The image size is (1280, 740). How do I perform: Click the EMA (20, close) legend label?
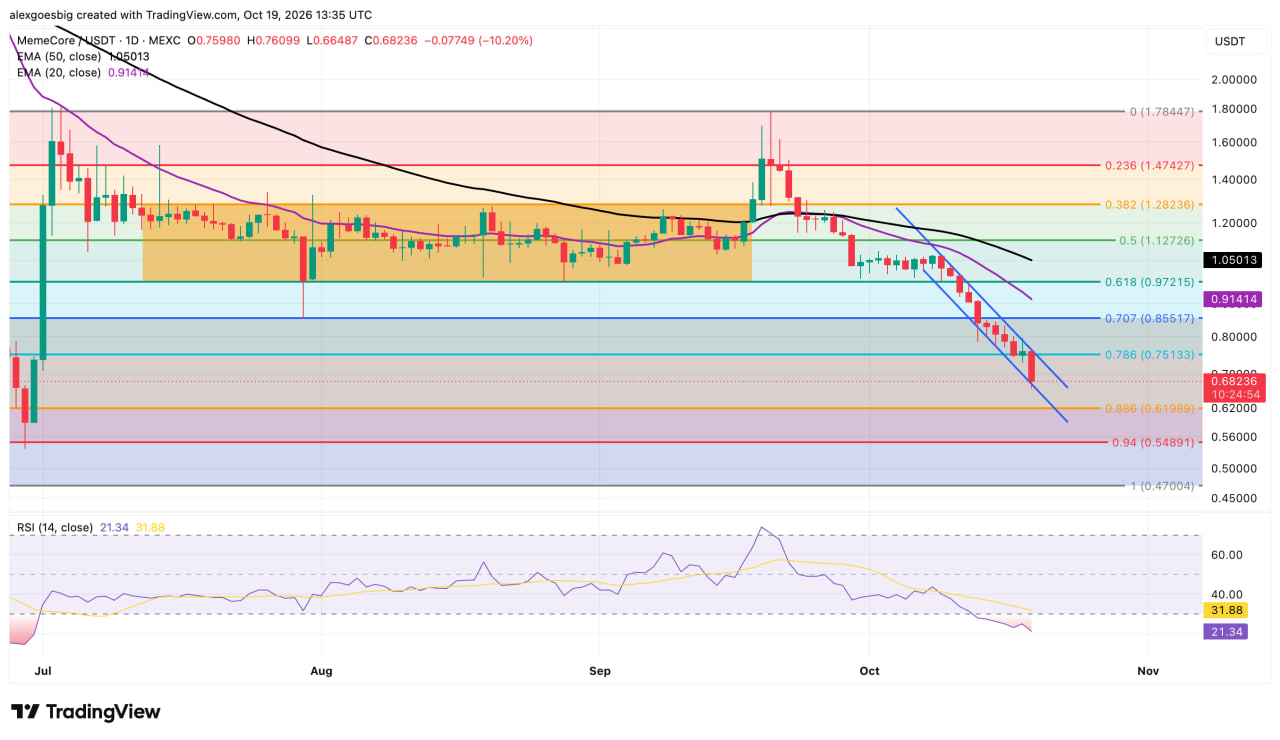60,73
